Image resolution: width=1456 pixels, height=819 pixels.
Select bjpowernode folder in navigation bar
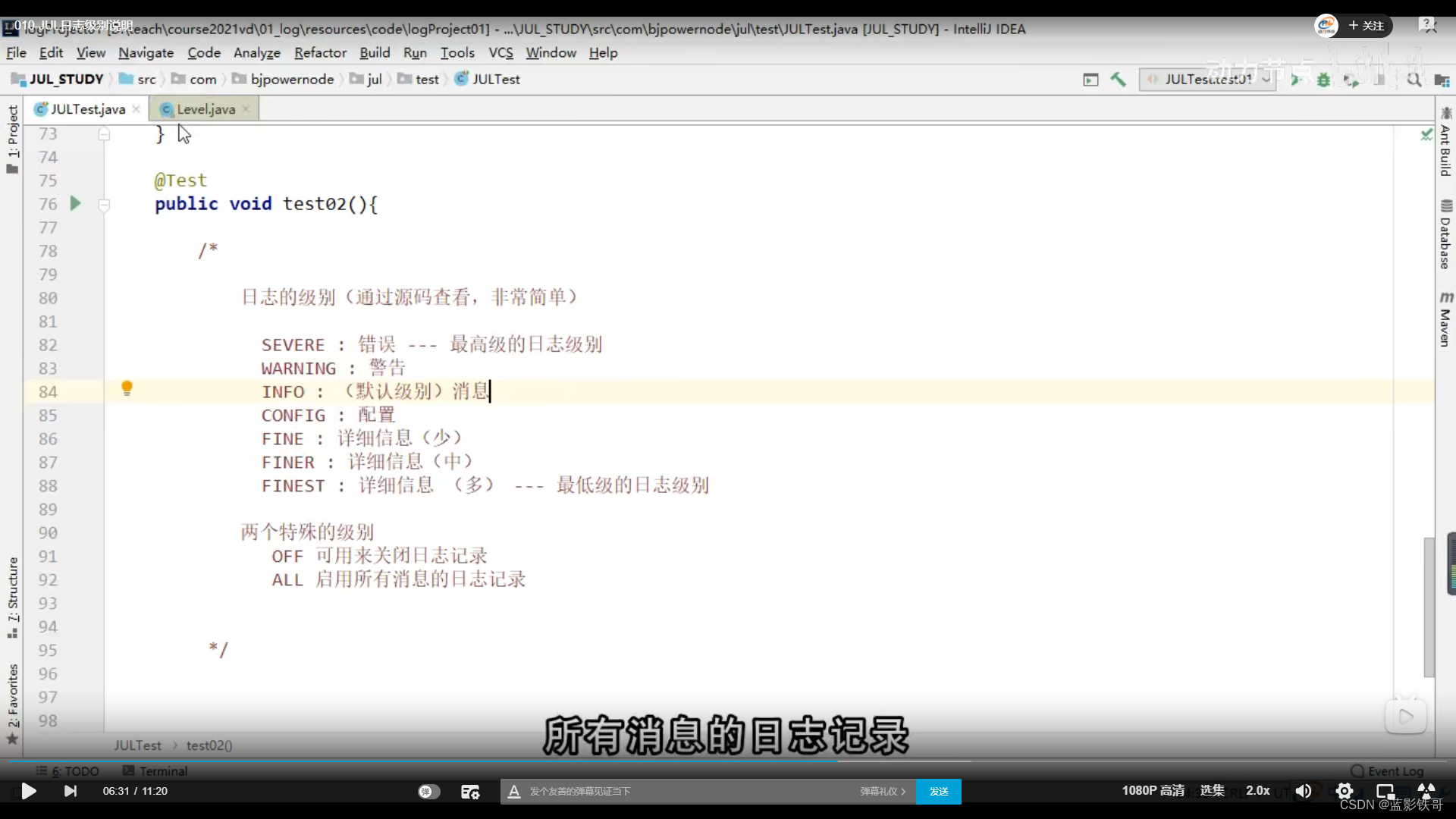tap(284, 79)
